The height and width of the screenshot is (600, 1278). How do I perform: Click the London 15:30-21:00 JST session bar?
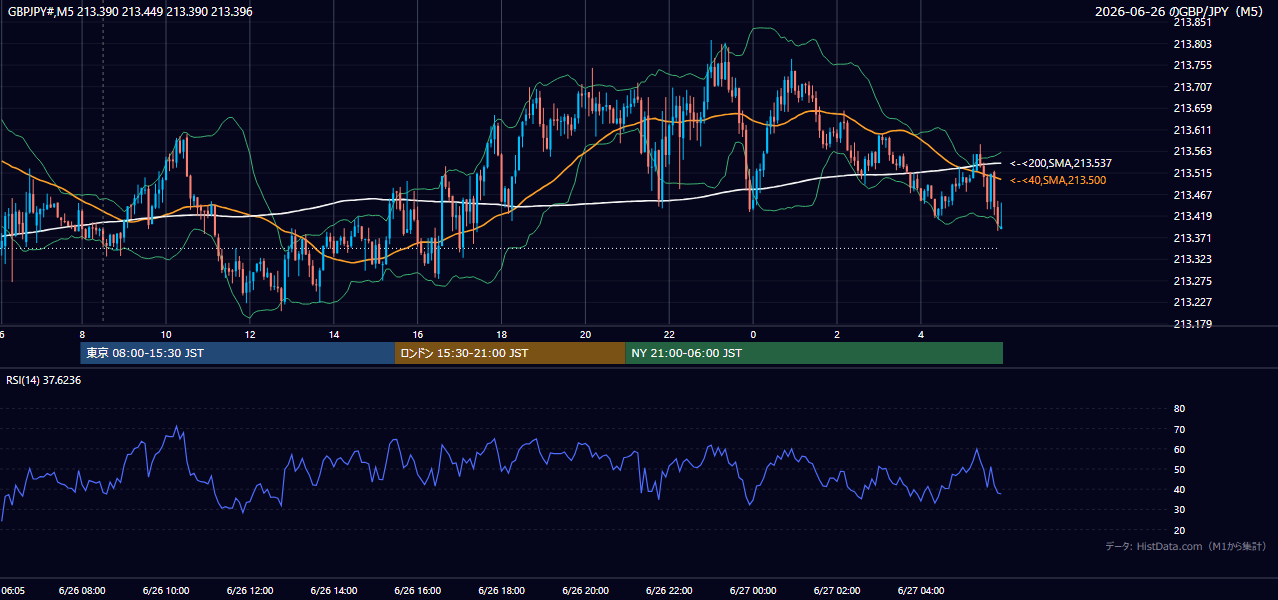tap(510, 353)
